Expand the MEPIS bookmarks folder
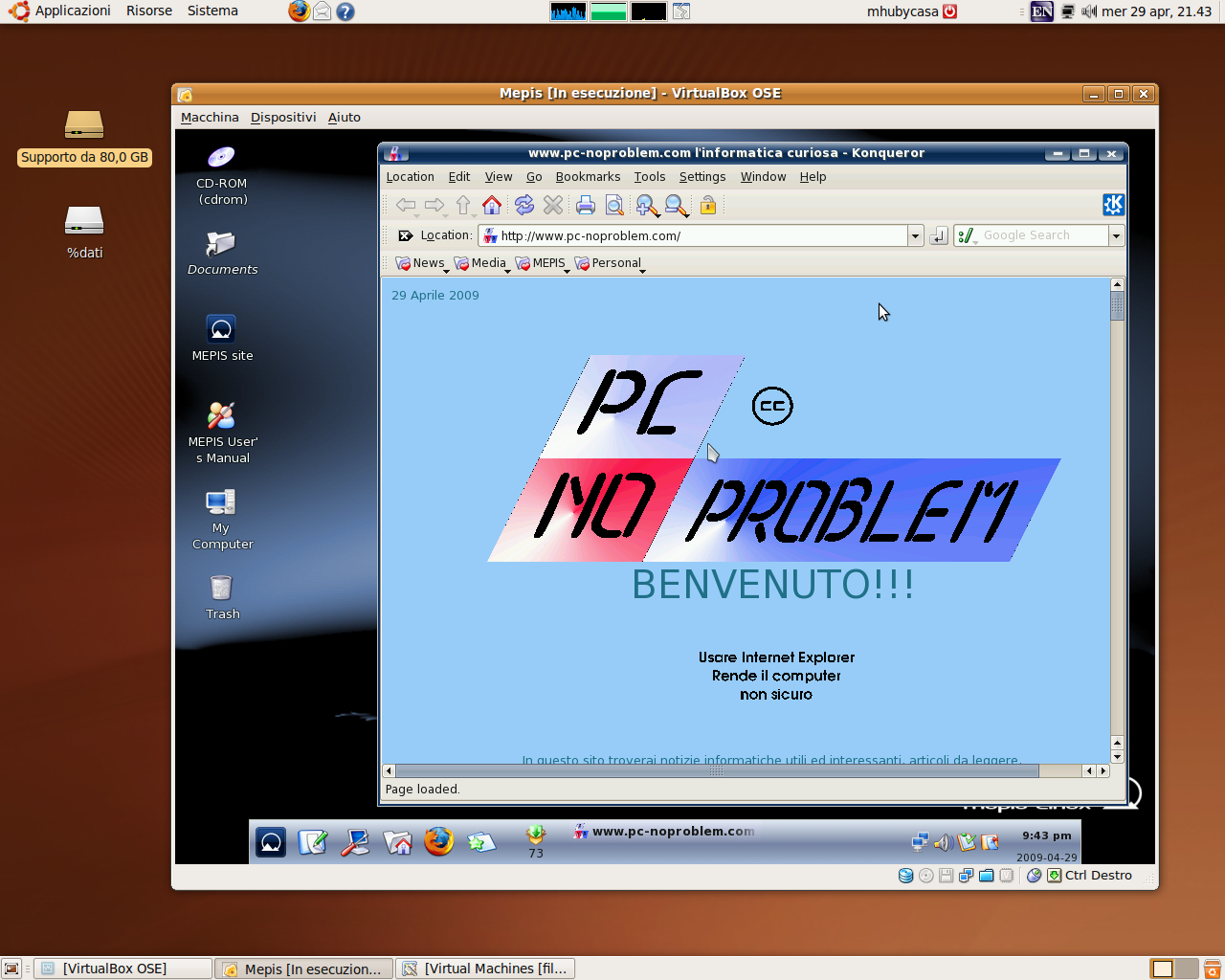Viewport: 1225px width, 980px height. pyautogui.click(x=542, y=263)
